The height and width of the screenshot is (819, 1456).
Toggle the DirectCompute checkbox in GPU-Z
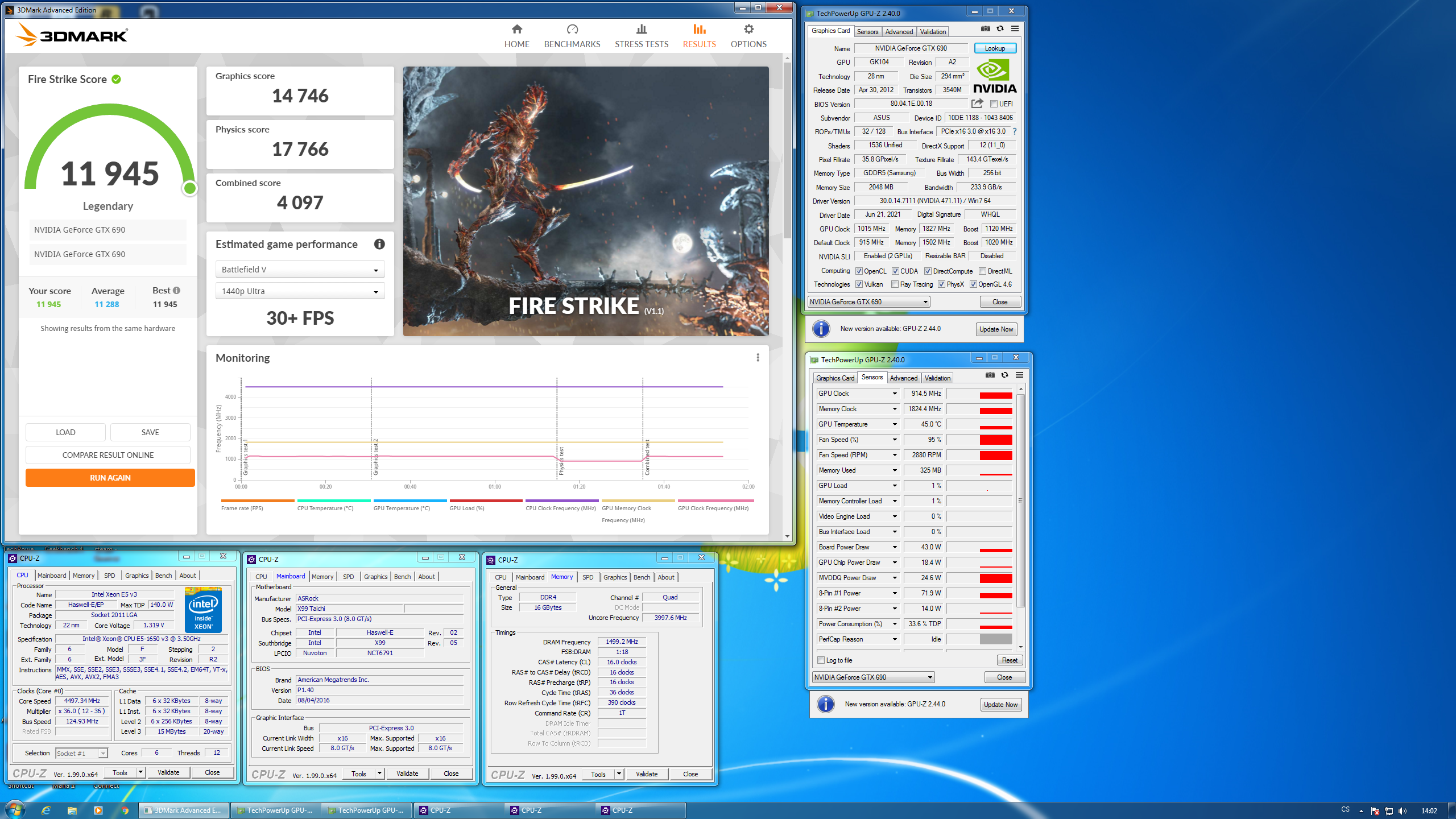(x=928, y=271)
